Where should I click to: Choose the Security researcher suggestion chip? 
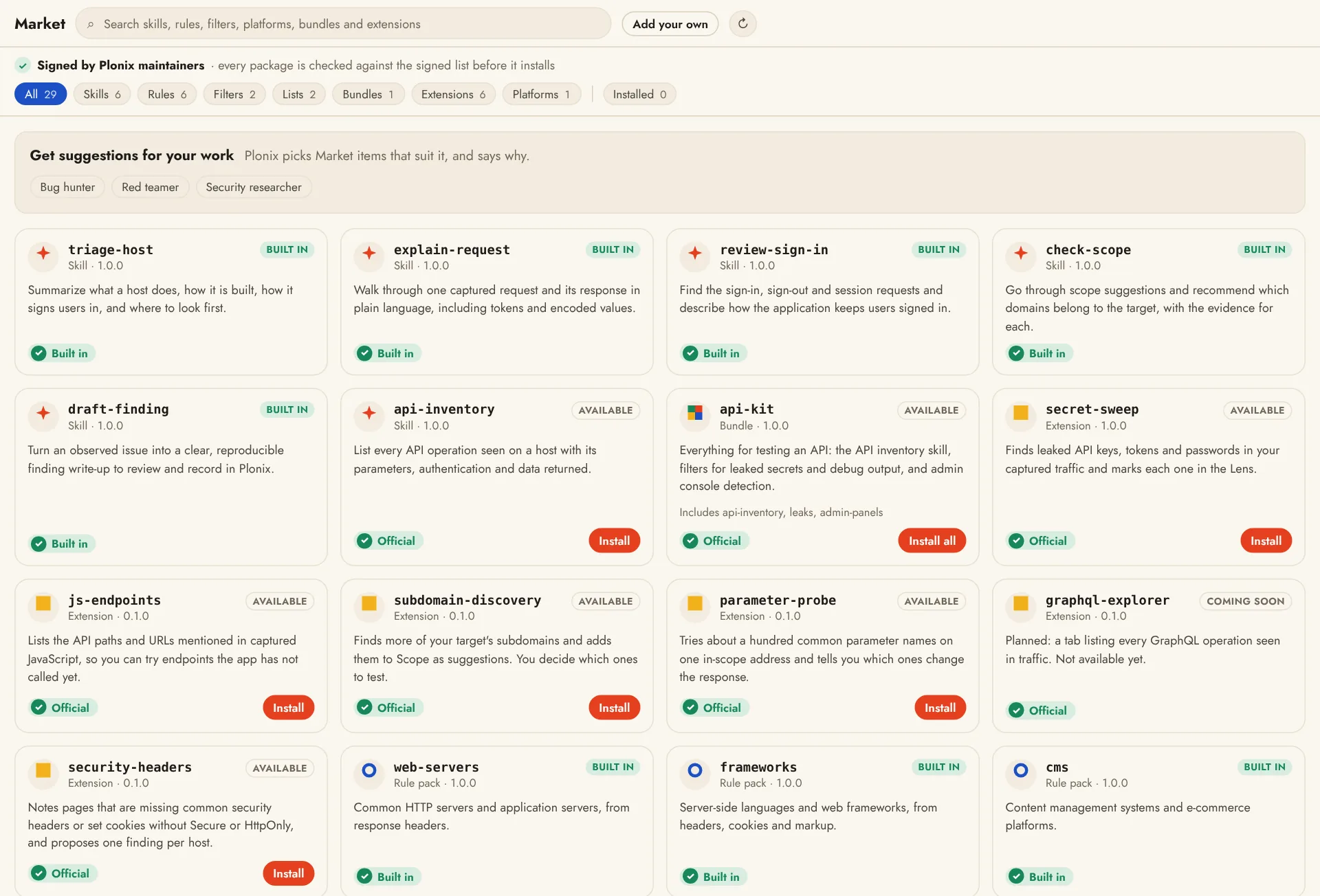click(254, 187)
